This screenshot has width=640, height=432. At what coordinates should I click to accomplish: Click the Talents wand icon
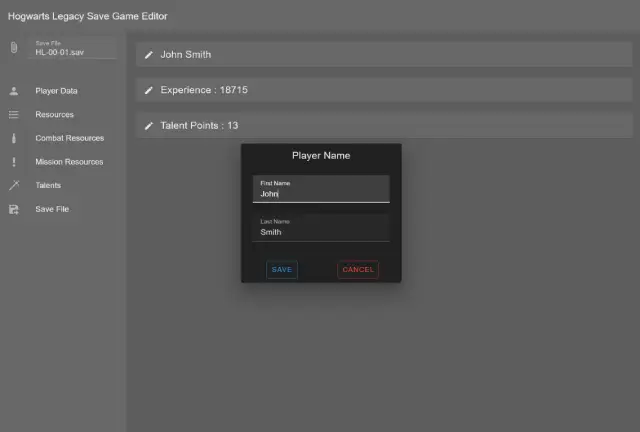[14, 185]
